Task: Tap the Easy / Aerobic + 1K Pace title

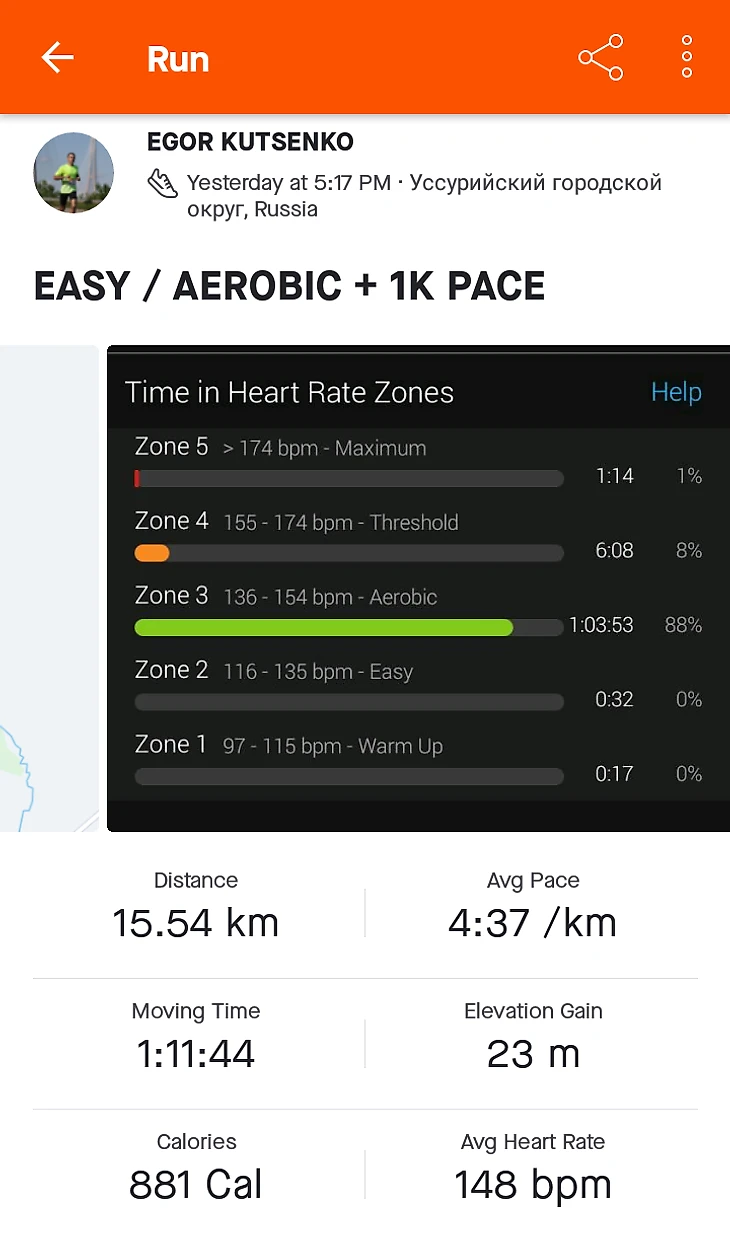Action: [x=289, y=286]
